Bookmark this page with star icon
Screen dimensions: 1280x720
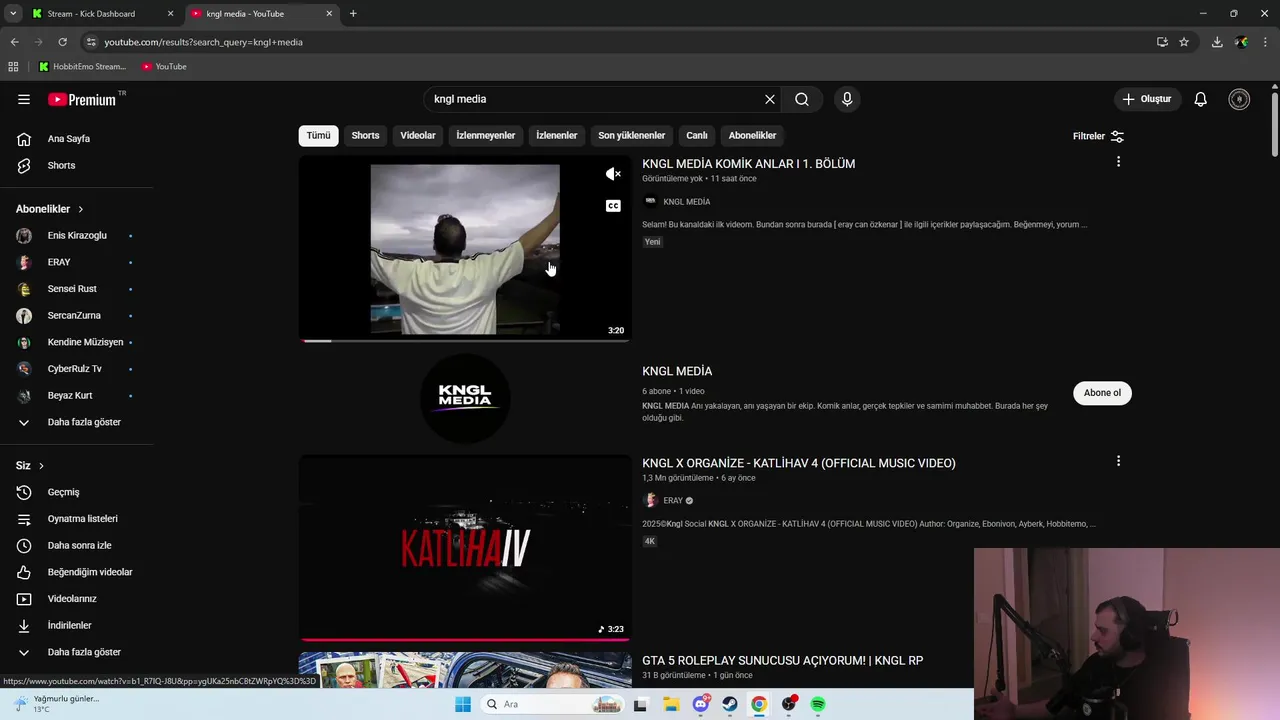tap(1184, 42)
